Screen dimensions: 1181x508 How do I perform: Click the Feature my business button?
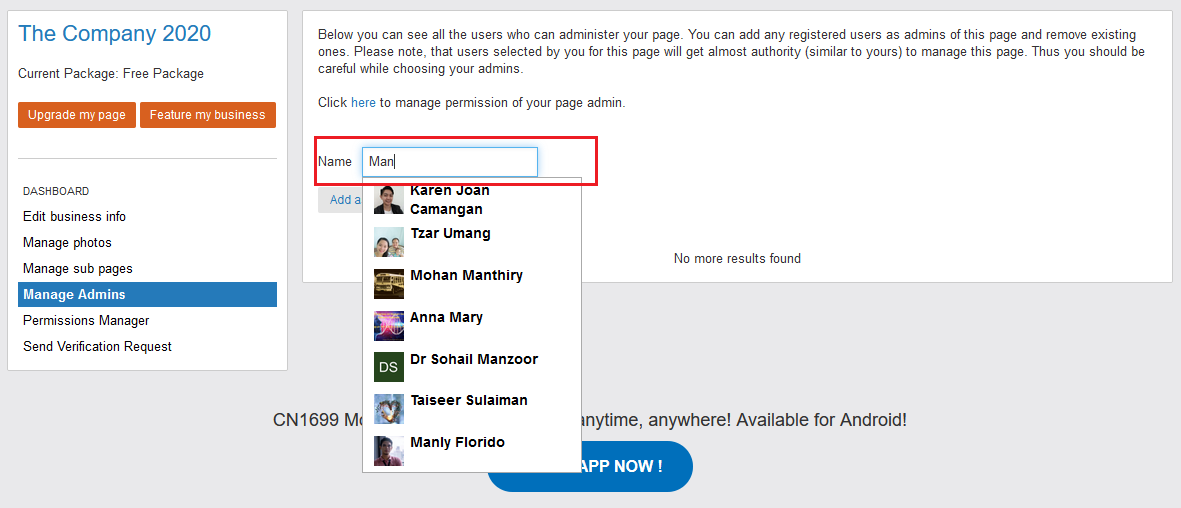tap(208, 115)
